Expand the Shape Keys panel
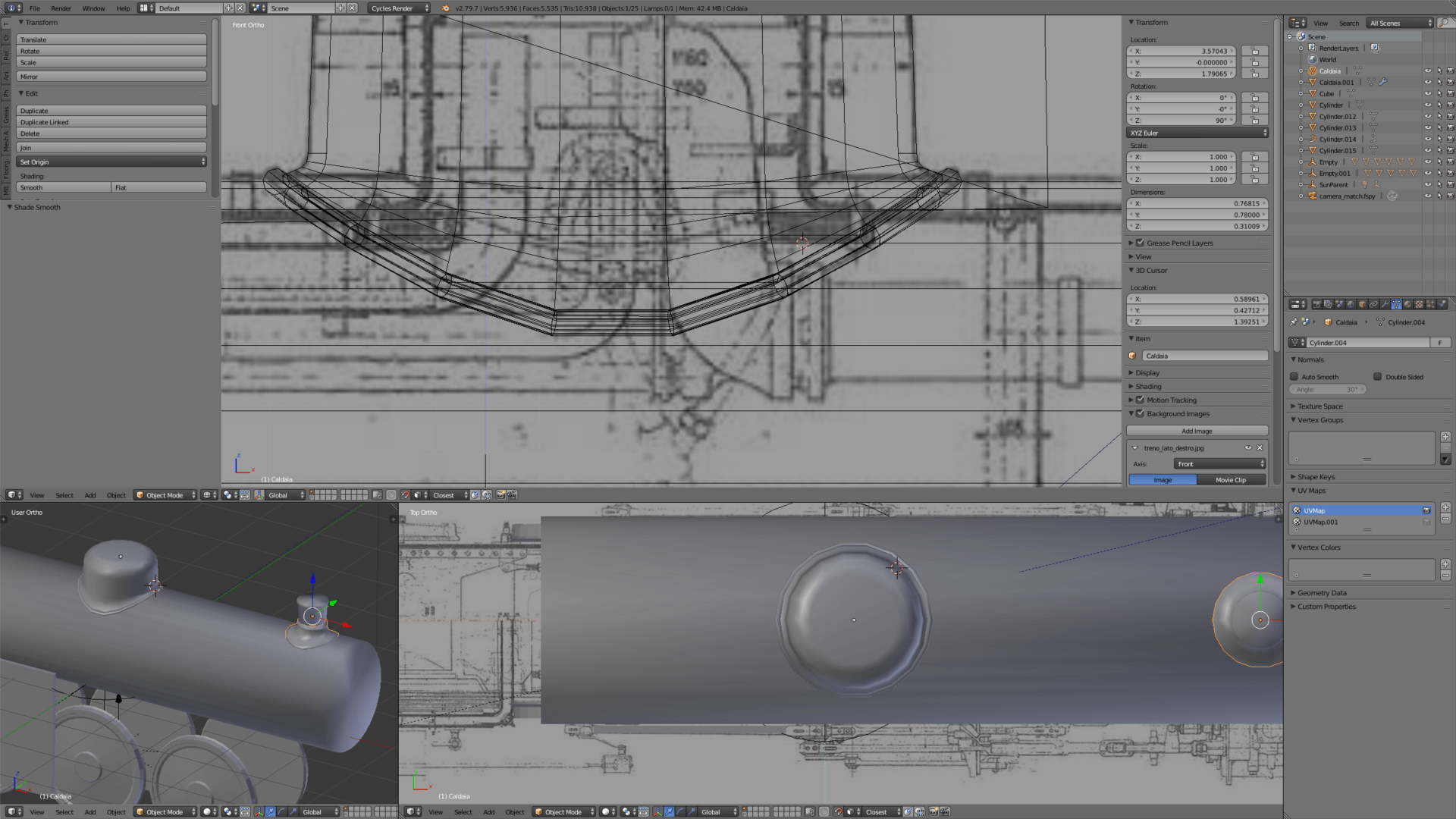Image resolution: width=1456 pixels, height=819 pixels. pos(1316,477)
